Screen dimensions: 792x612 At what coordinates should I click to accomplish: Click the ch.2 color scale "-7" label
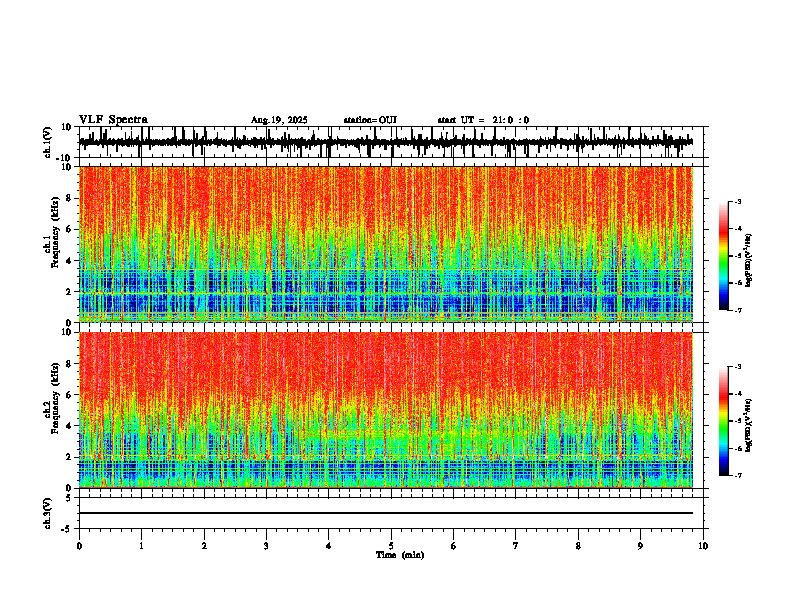(x=738, y=475)
